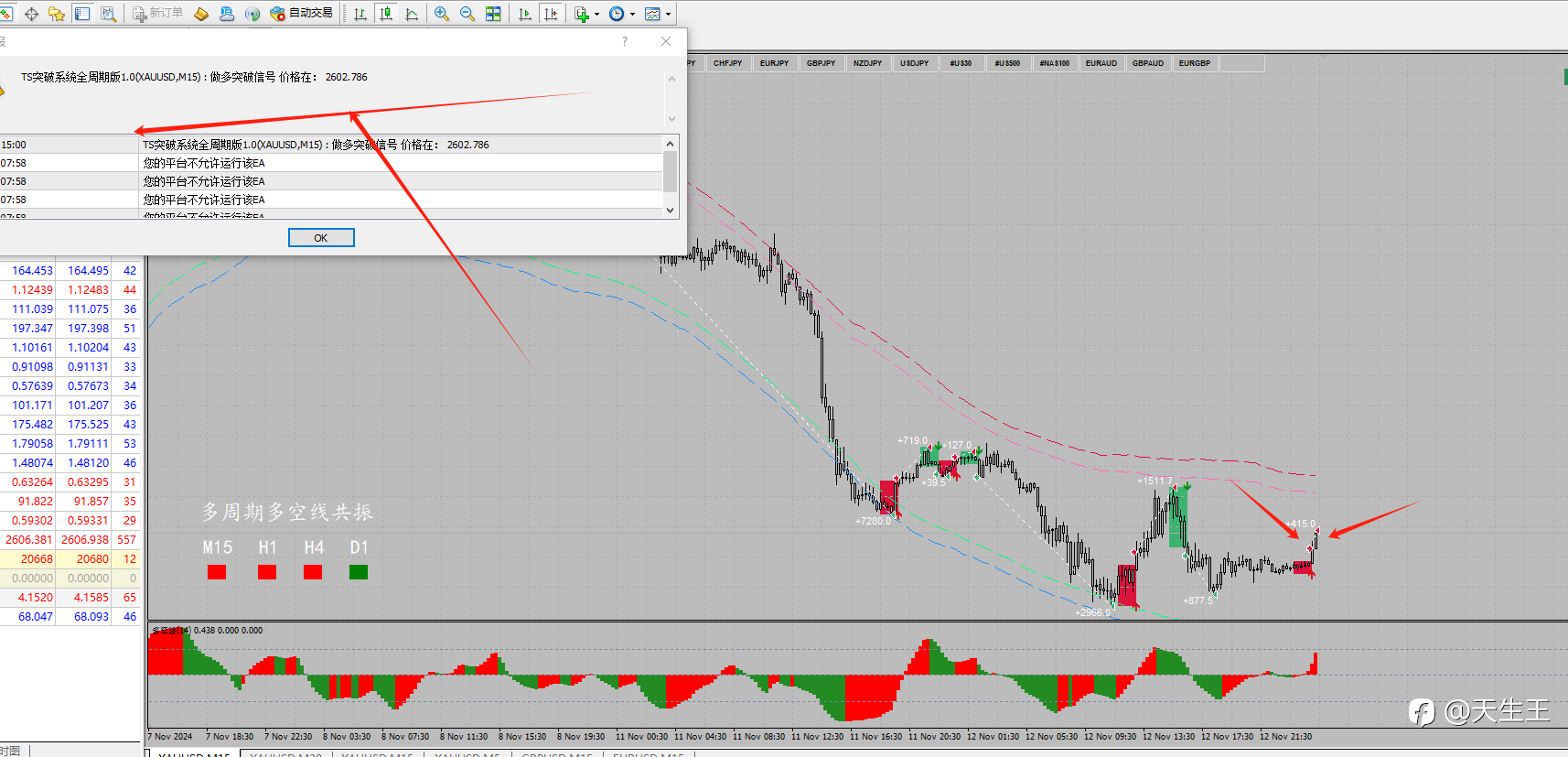Viewport: 1568px width, 757px height.
Task: Open the Strategy Tester magnifier icon
Action: point(108,14)
